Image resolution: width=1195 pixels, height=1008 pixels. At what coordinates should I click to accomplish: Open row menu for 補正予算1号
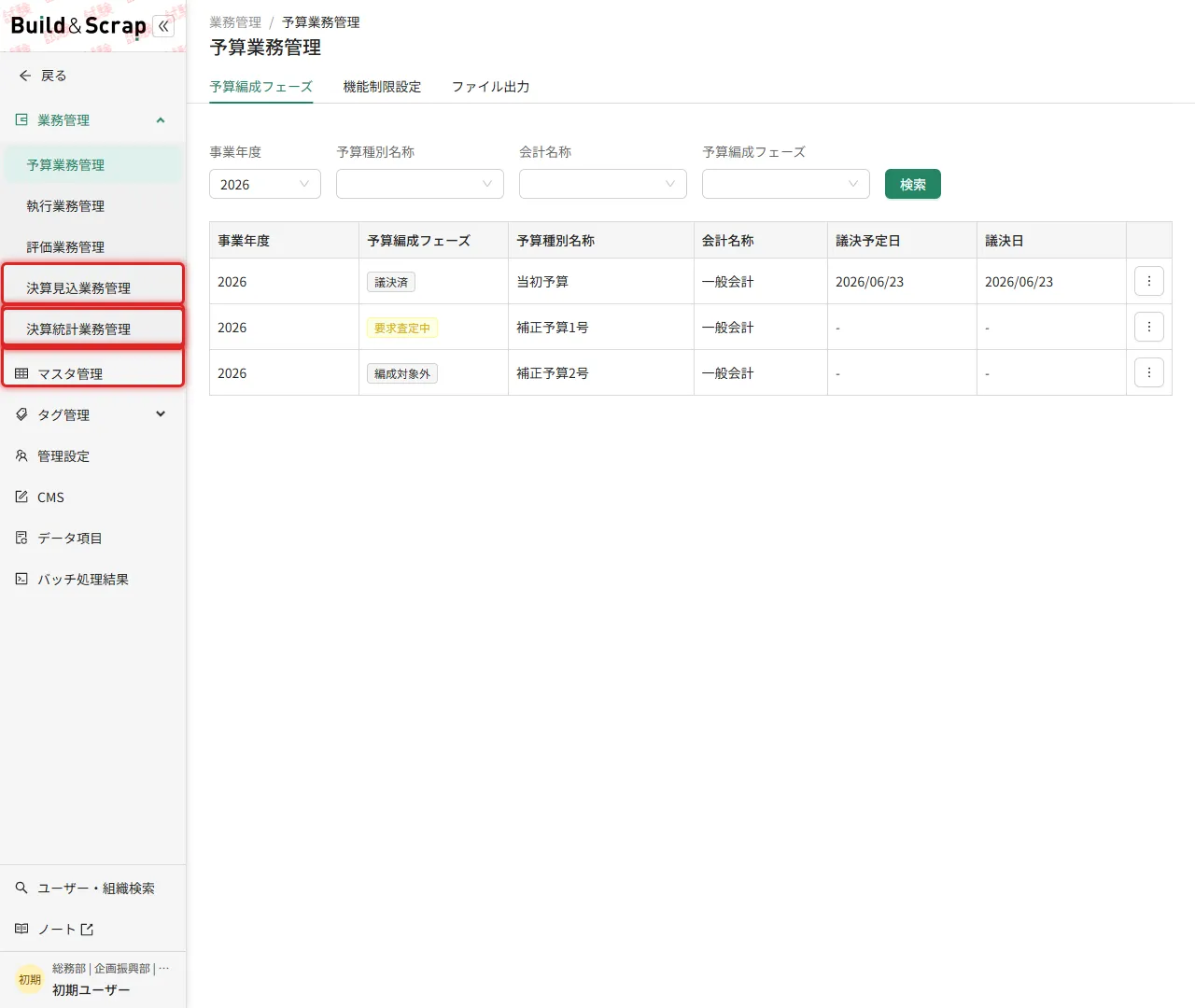pos(1149,327)
